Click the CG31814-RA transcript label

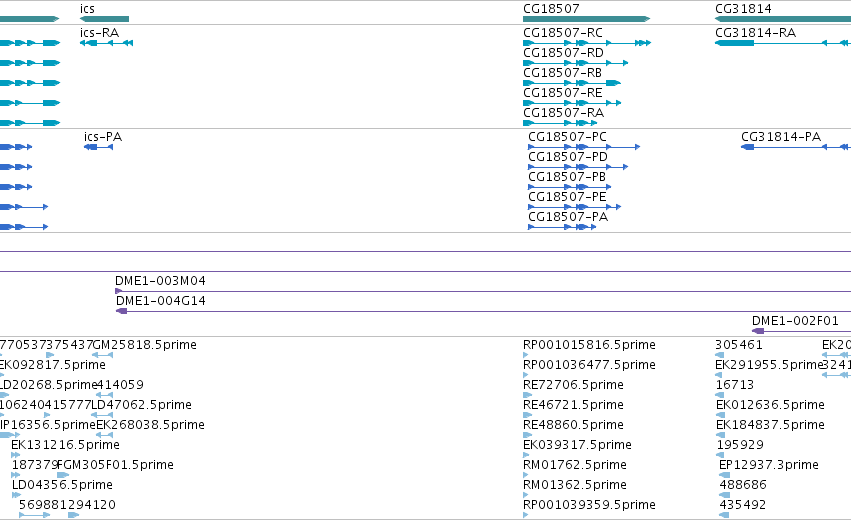point(755,33)
